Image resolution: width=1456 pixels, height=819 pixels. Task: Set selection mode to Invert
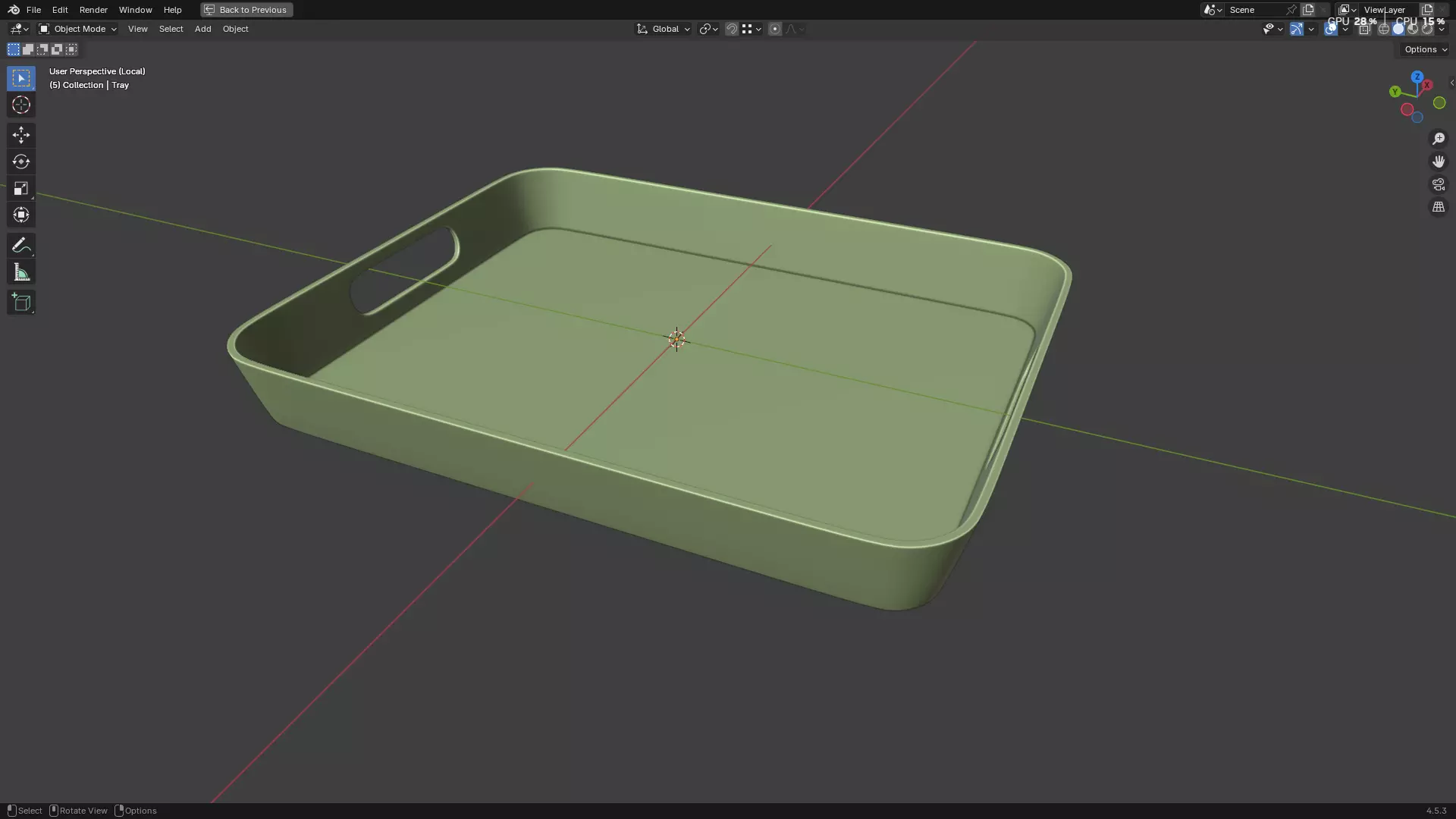57,49
